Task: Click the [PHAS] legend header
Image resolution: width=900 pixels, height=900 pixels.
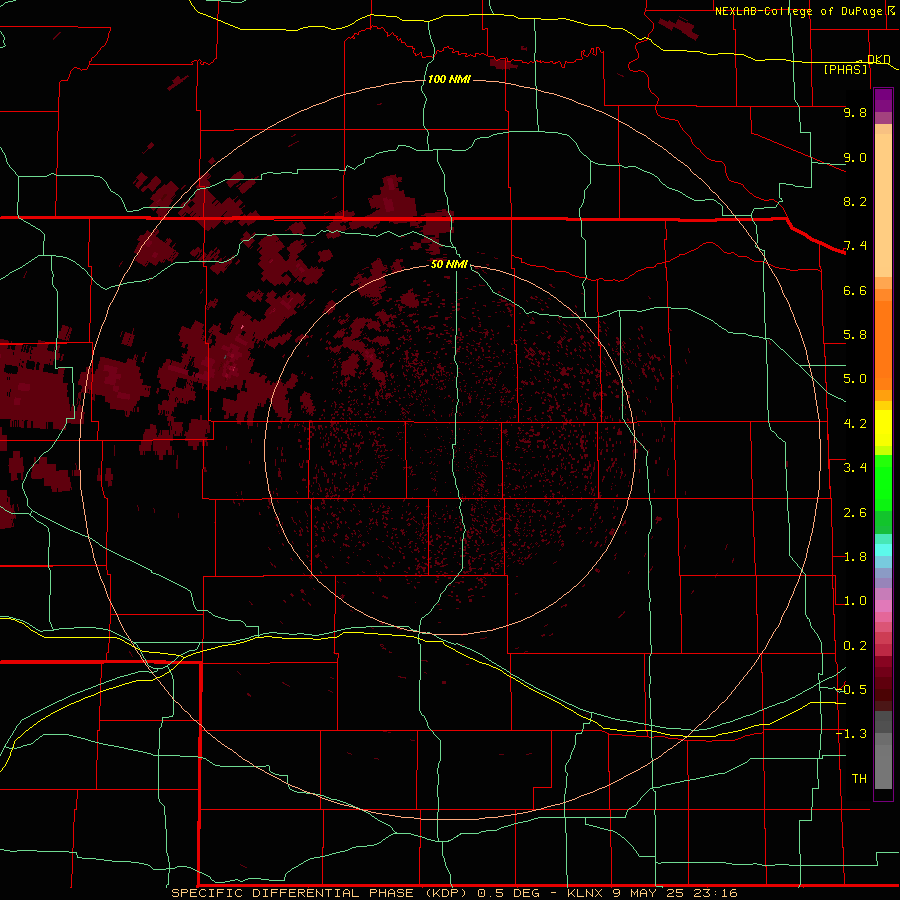Action: (x=845, y=69)
